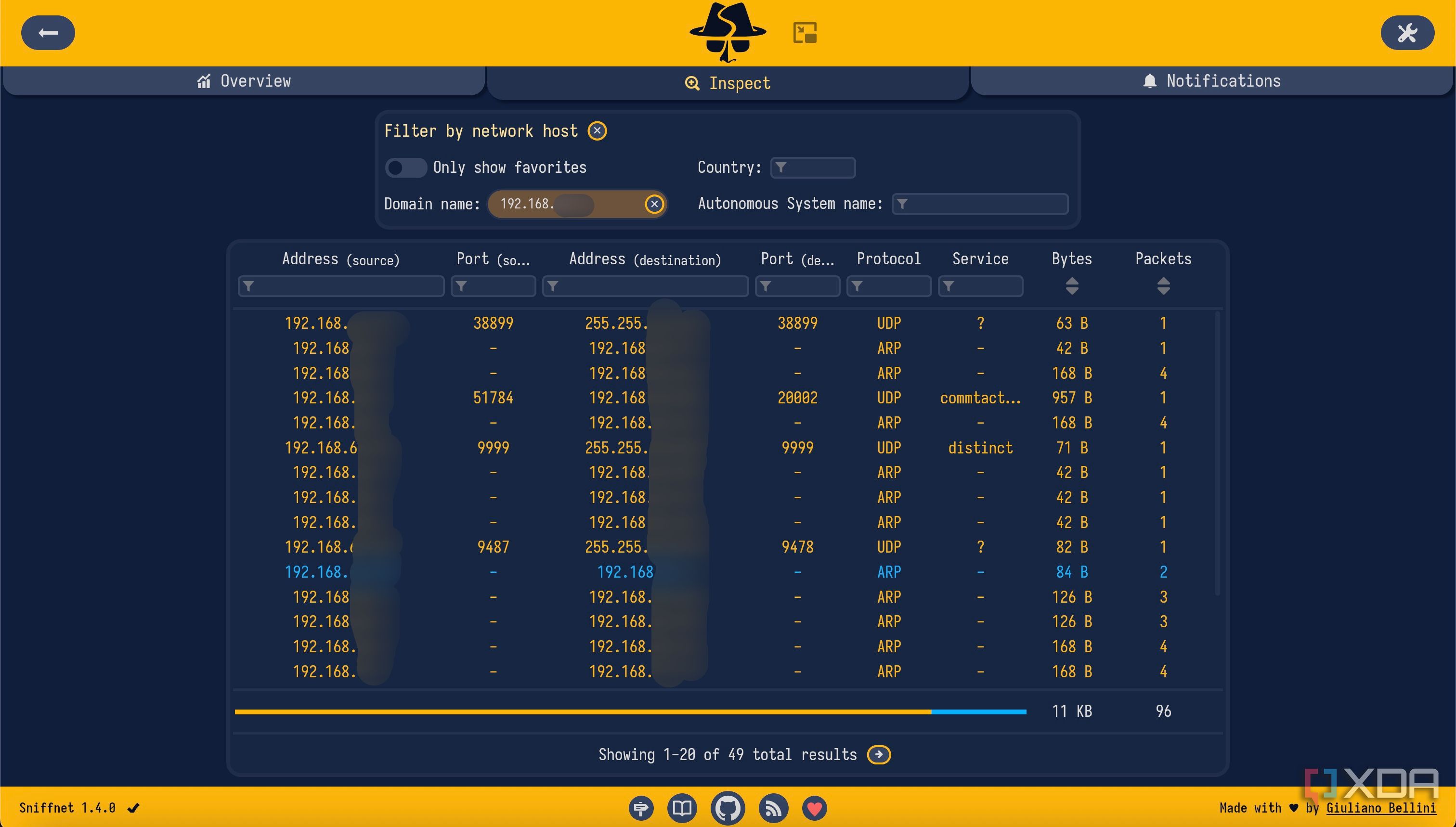Switch to thumbnail mode icon

(805, 33)
